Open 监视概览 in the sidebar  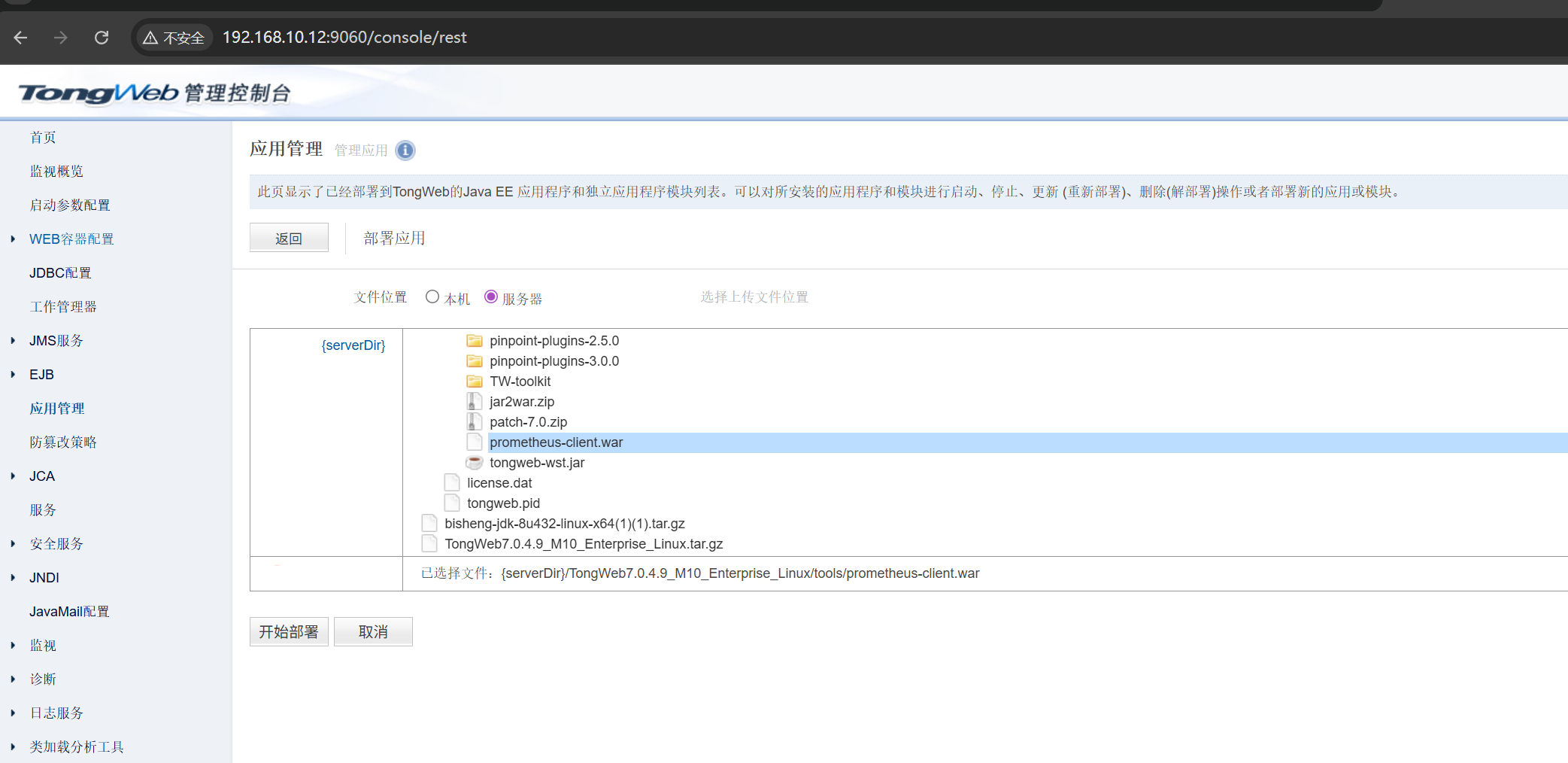(x=56, y=172)
